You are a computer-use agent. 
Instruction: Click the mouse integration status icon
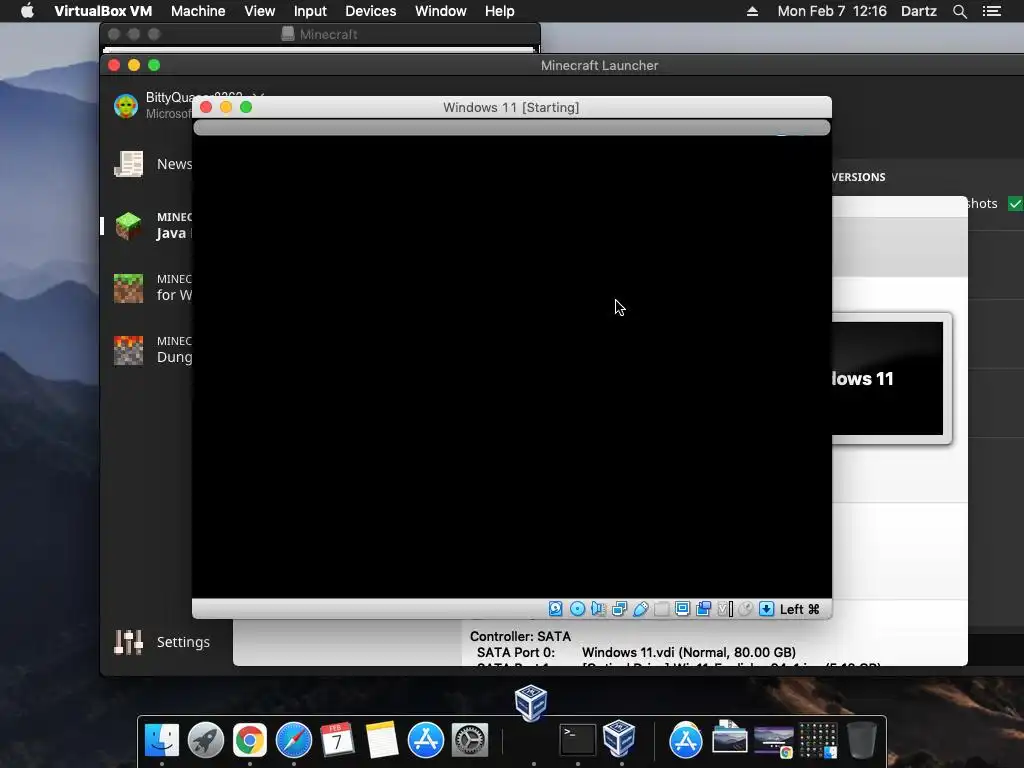coord(745,609)
